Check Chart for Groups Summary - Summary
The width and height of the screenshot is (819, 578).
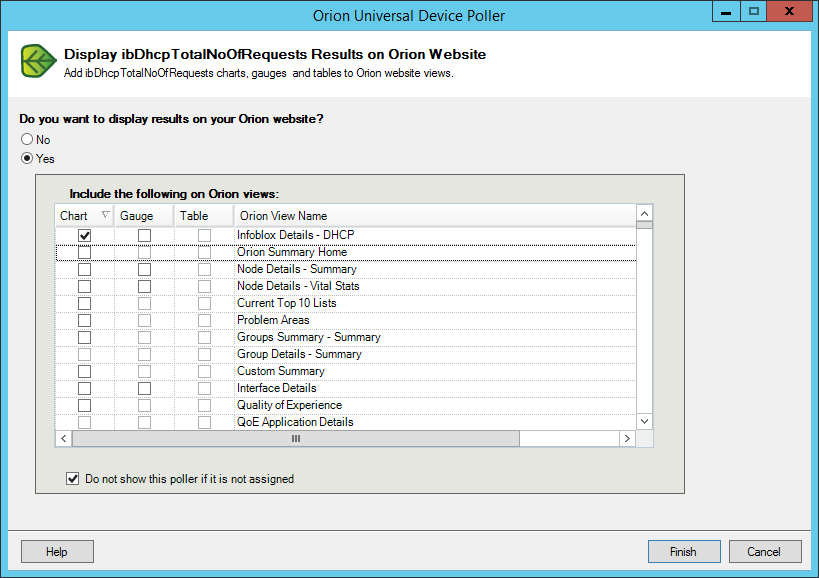85,337
